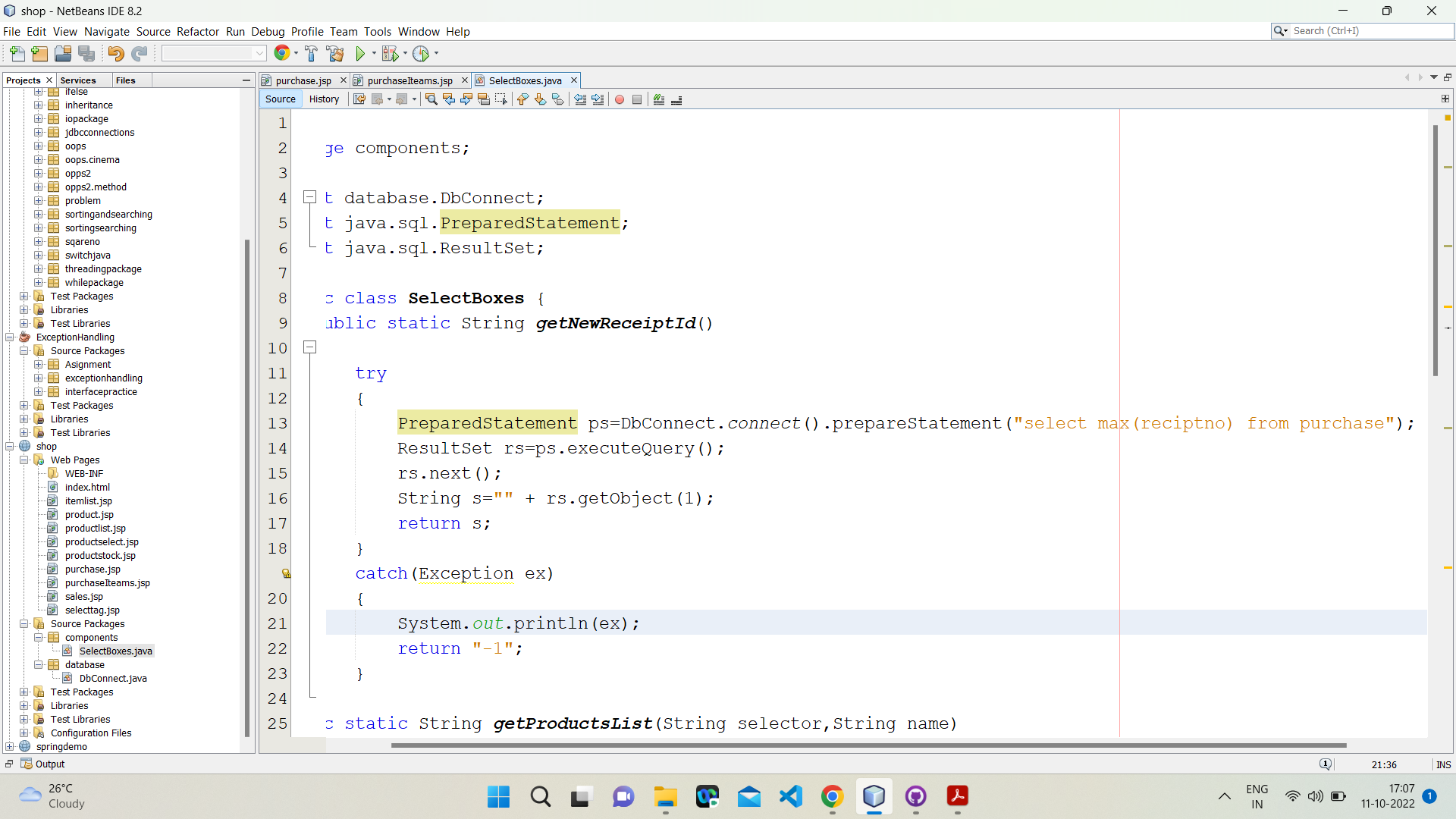Click the Comment lines icon
This screenshot has height=819, width=1456.
658,99
